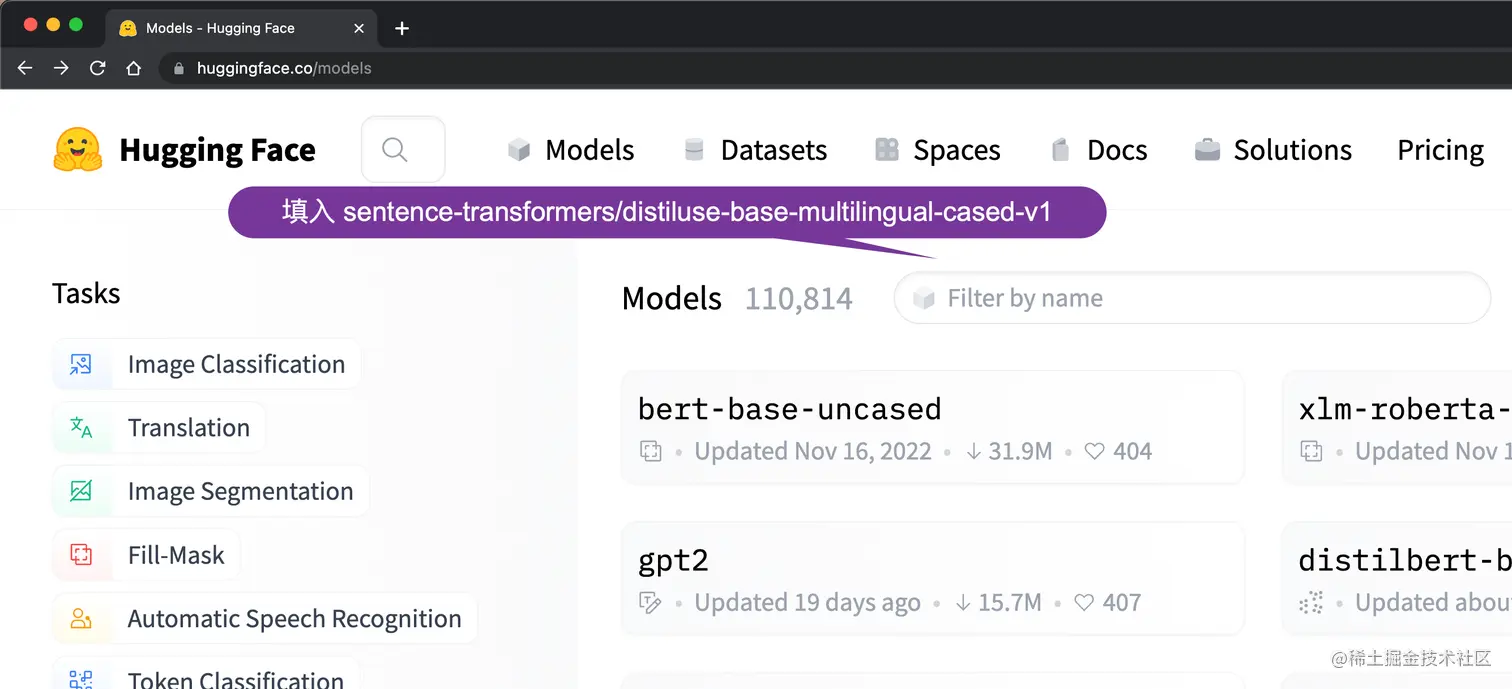The width and height of the screenshot is (1512, 689).
Task: Click the browser forward arrow
Action: pos(61,68)
